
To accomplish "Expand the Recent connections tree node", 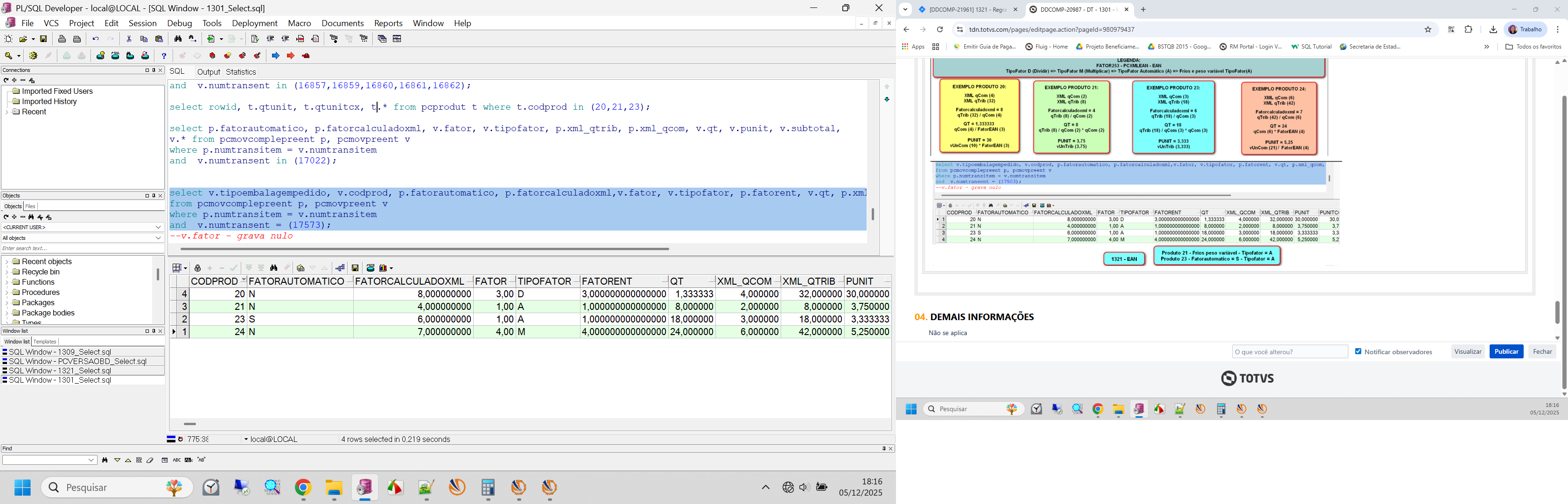I will [7, 112].
